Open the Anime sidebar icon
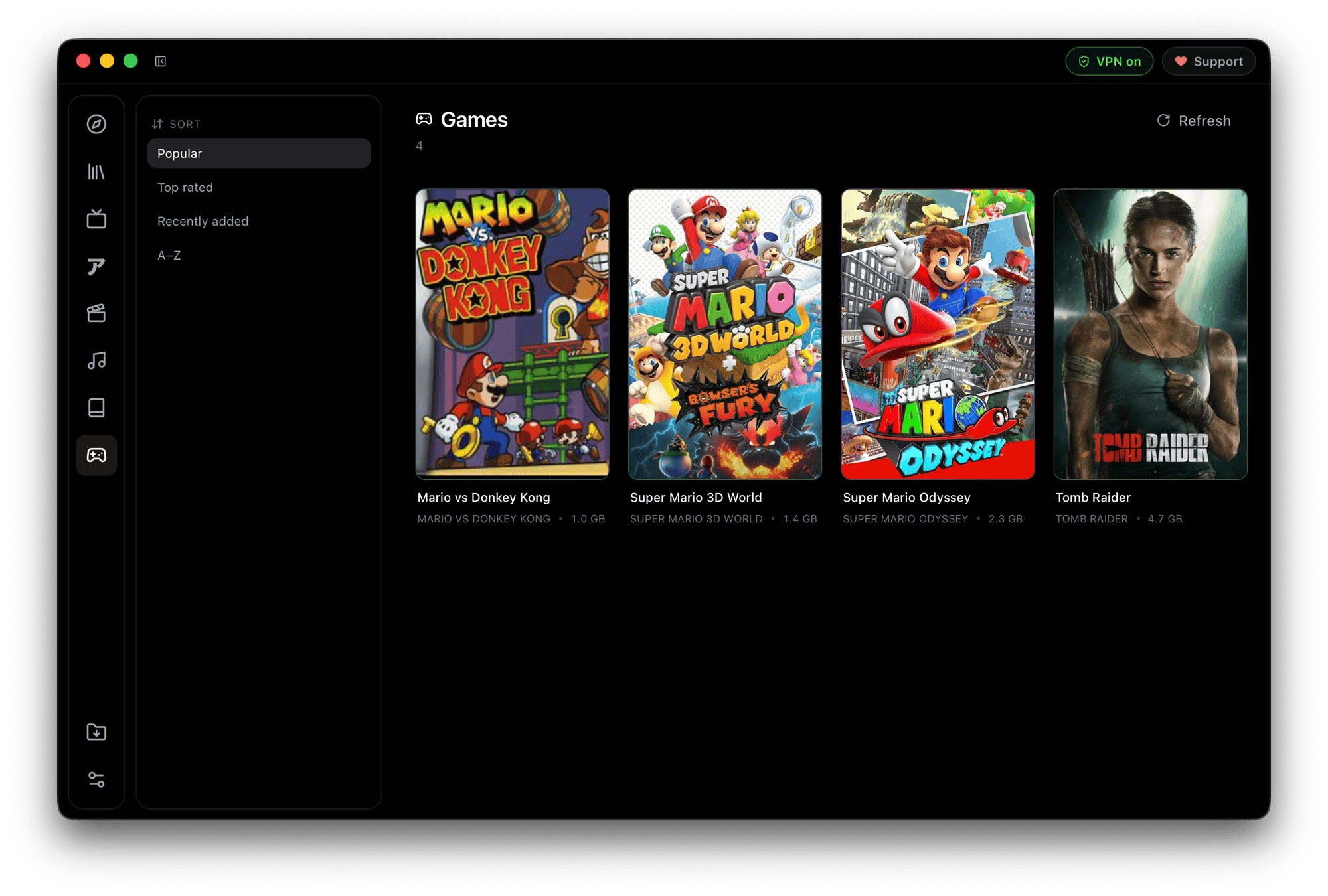Viewport: 1328px width, 896px height. tap(96, 266)
